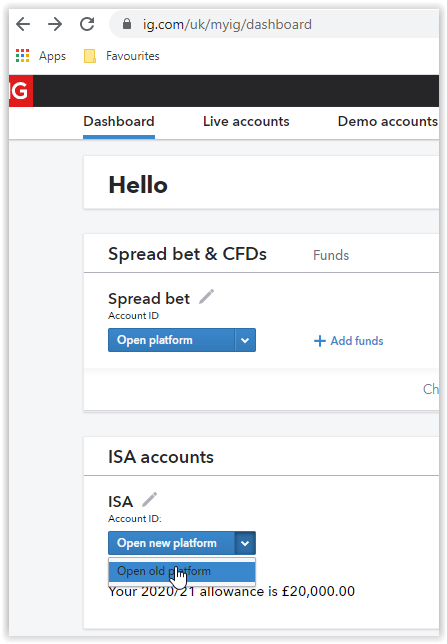The height and width of the screenshot is (644, 447).
Task: Collapse the ISA Open new platform dropdown arrow
Action: (245, 543)
